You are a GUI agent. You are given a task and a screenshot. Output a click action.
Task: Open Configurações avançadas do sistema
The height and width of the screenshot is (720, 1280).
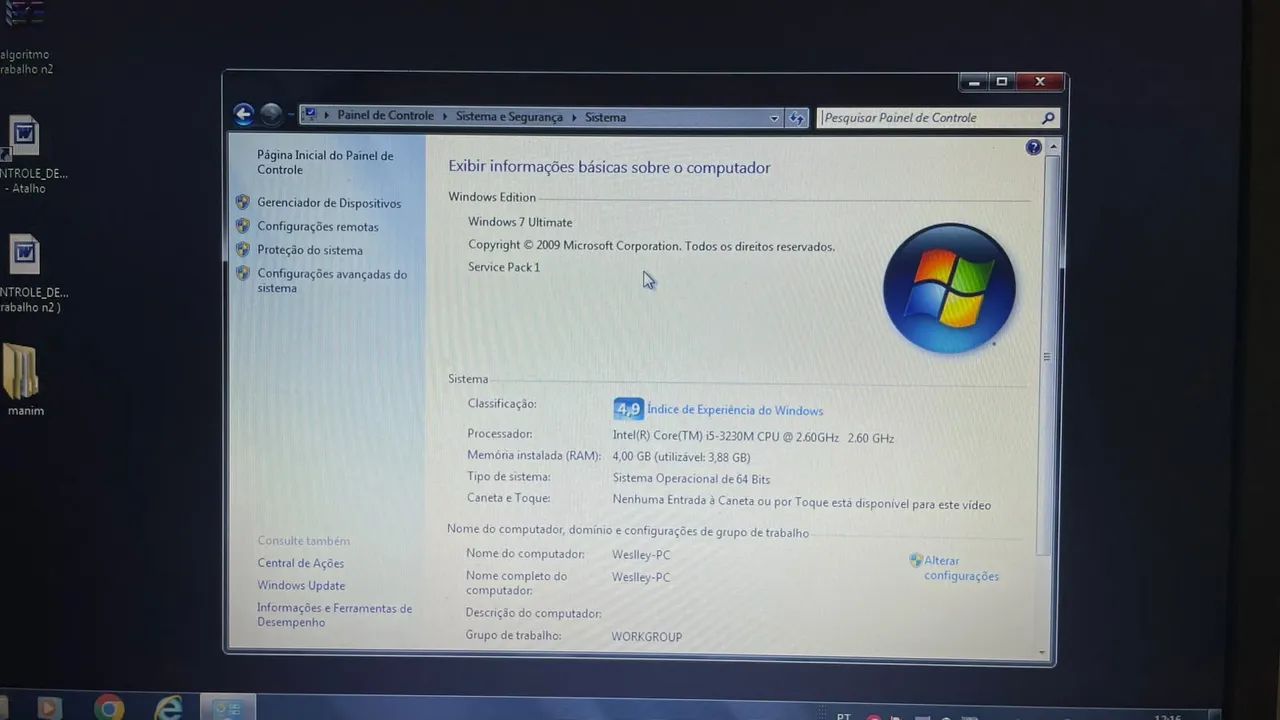coord(332,281)
